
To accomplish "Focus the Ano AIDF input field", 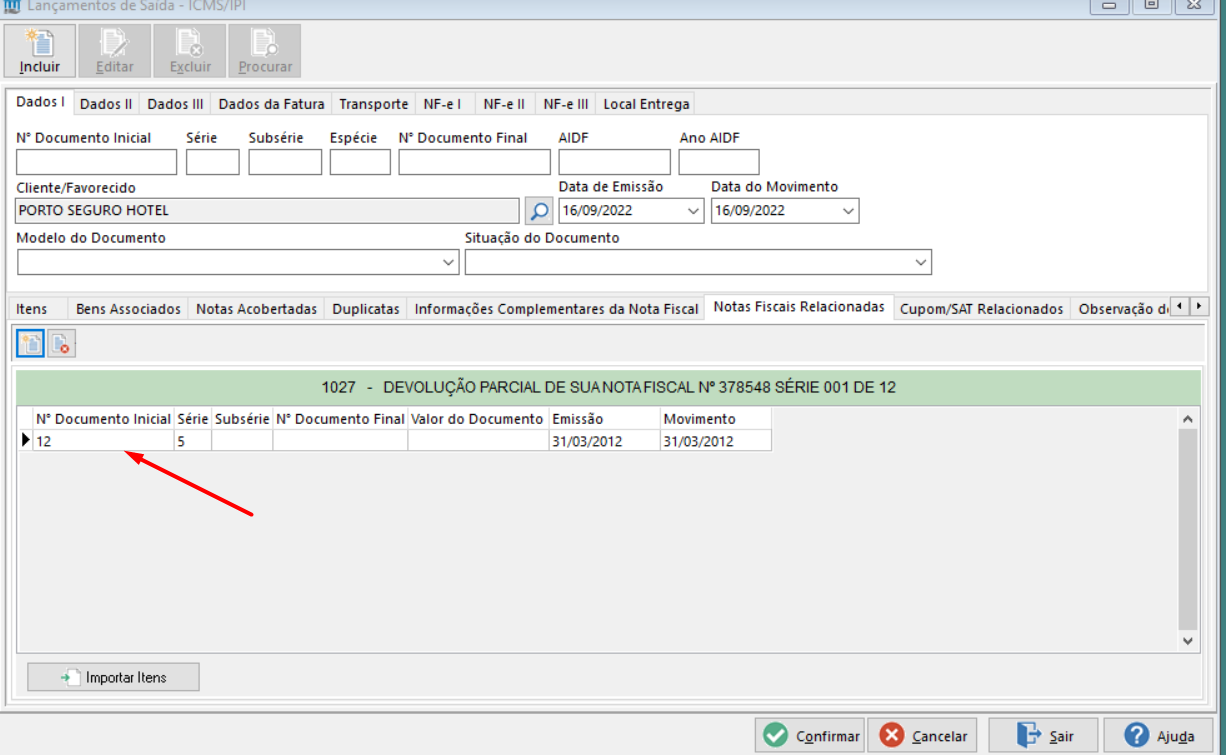I will pos(719,162).
